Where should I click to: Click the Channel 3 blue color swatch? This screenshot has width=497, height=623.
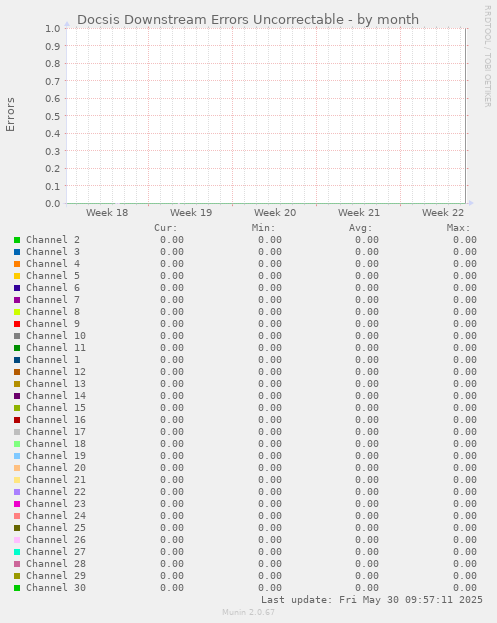(x=17, y=252)
